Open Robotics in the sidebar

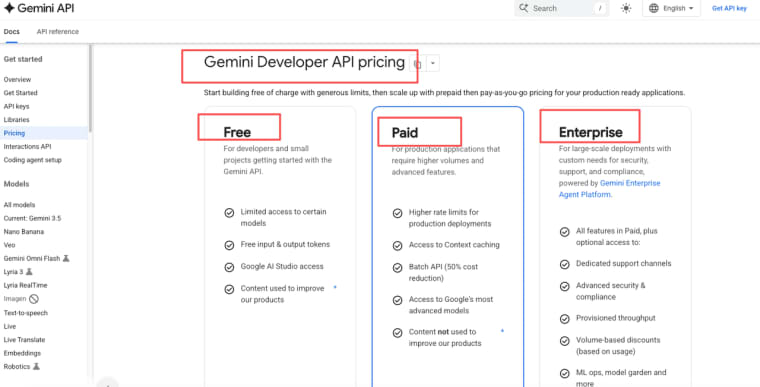(x=17, y=367)
